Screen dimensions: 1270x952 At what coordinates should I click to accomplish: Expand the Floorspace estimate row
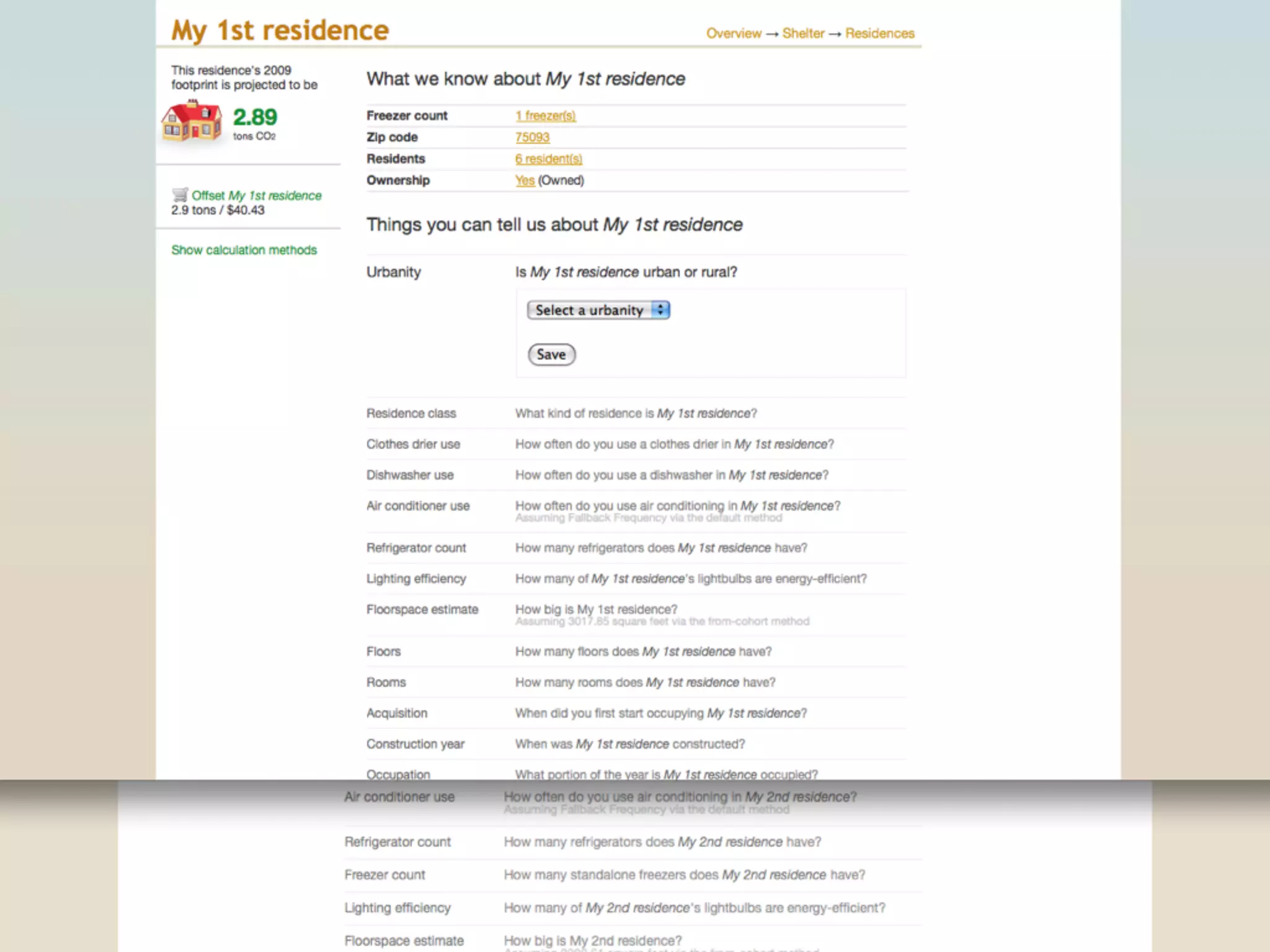pyautogui.click(x=596, y=610)
